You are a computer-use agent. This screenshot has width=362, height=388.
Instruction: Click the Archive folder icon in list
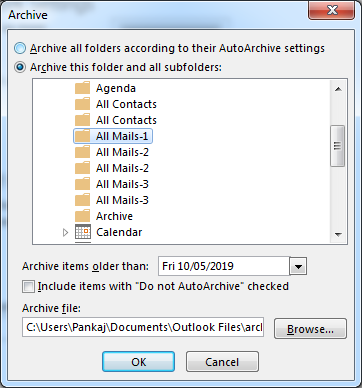coord(82,216)
